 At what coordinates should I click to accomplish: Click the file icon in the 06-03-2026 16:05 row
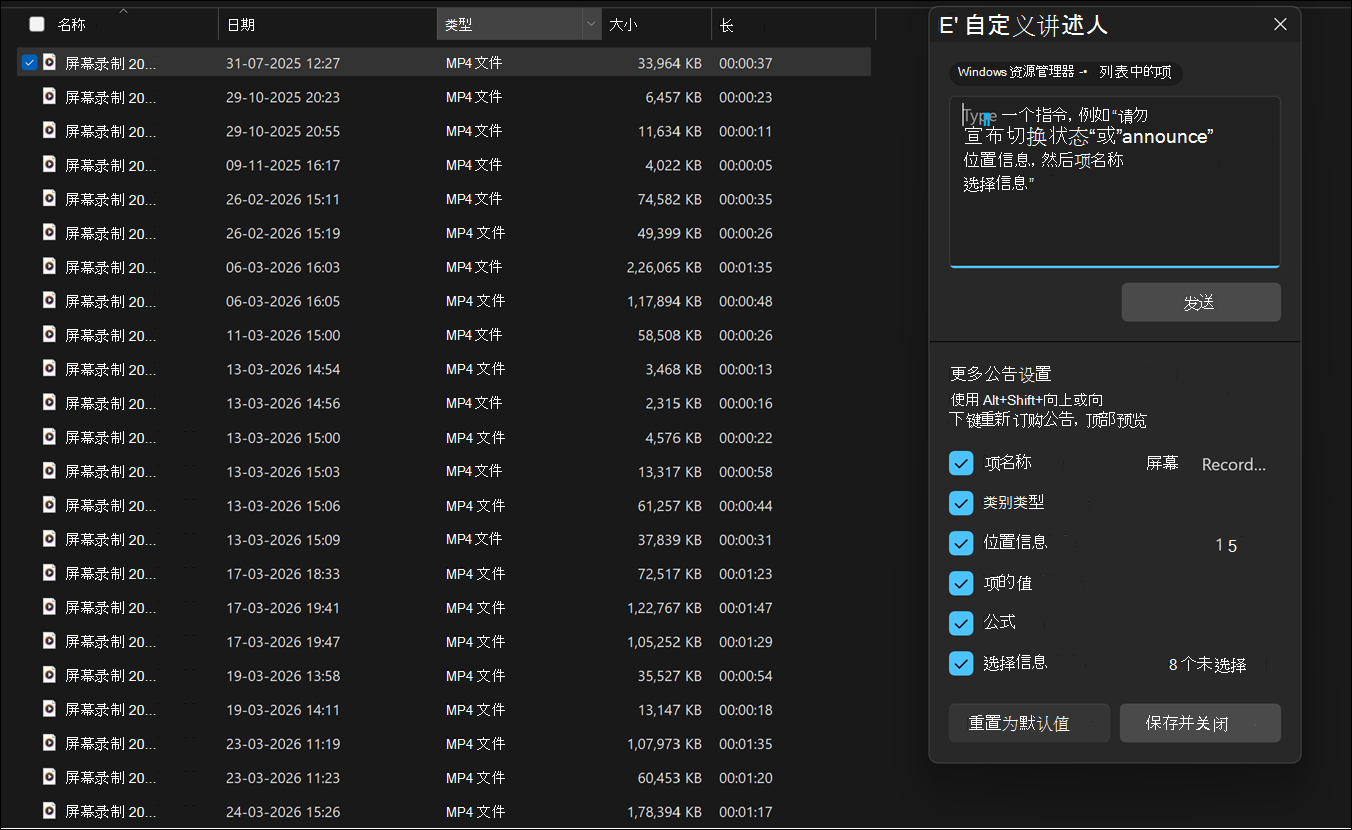click(x=48, y=301)
